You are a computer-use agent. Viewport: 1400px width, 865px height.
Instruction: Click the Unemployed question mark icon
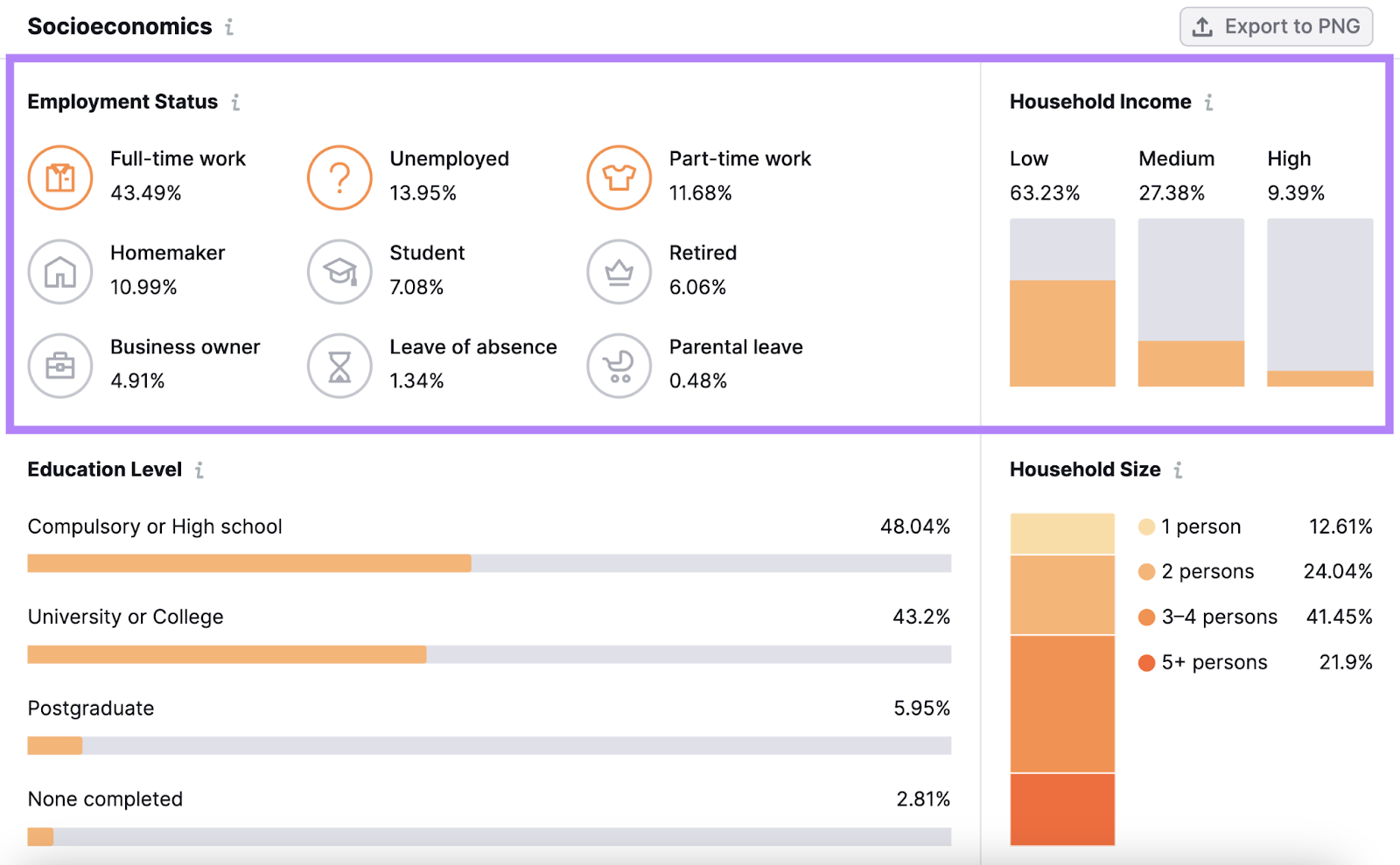click(x=339, y=178)
